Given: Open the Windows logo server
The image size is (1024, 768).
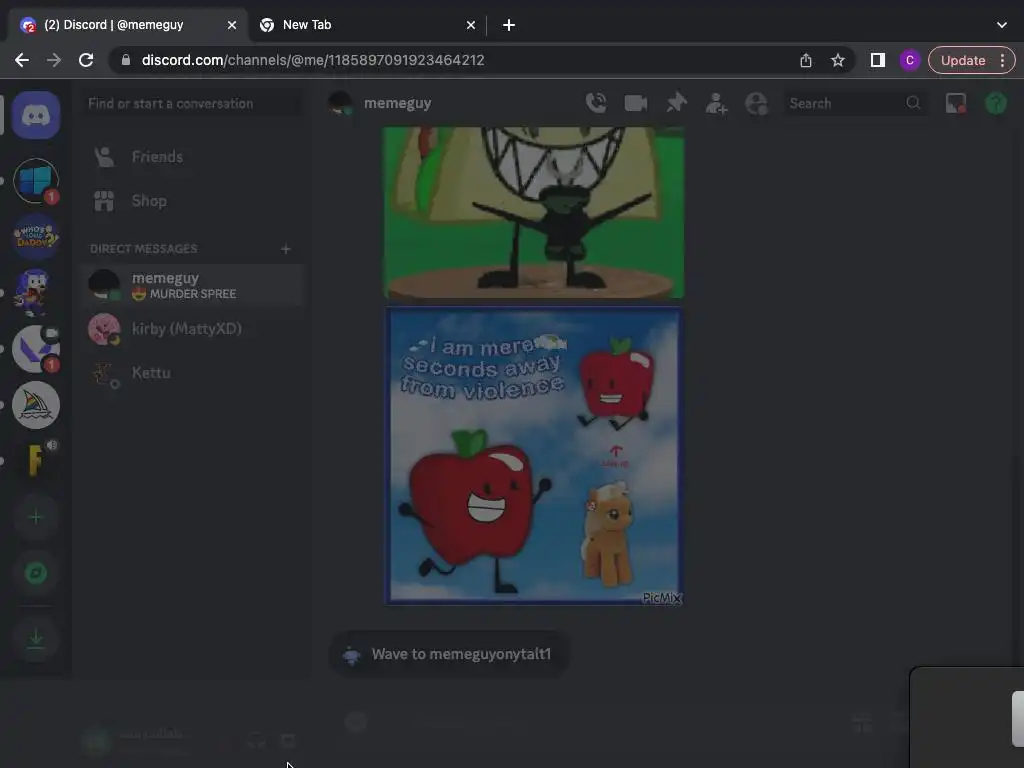Looking at the screenshot, I should pyautogui.click(x=36, y=181).
